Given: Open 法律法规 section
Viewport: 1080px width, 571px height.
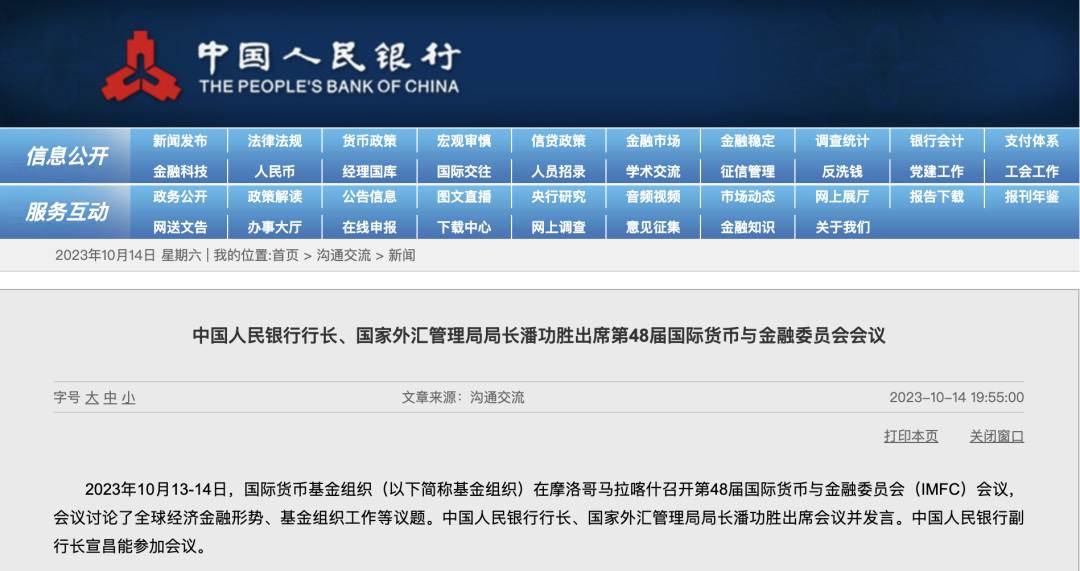Looking at the screenshot, I should tap(275, 141).
